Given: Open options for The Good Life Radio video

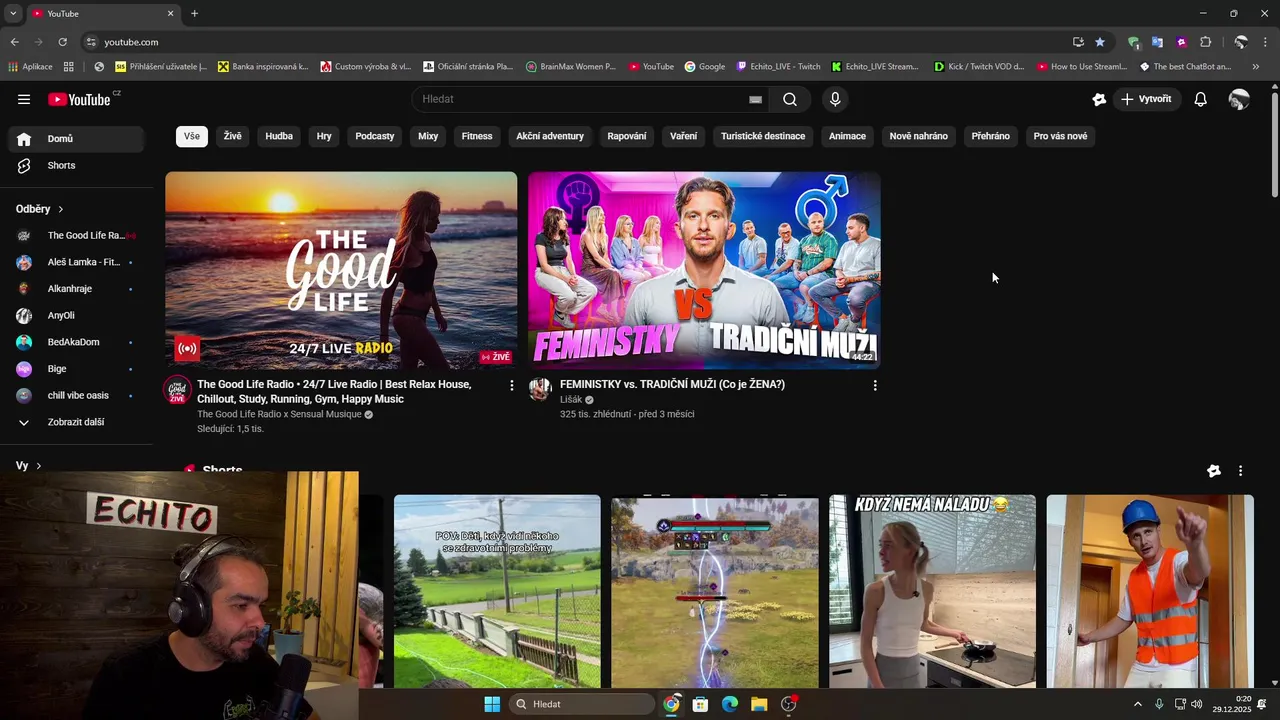Looking at the screenshot, I should (512, 385).
